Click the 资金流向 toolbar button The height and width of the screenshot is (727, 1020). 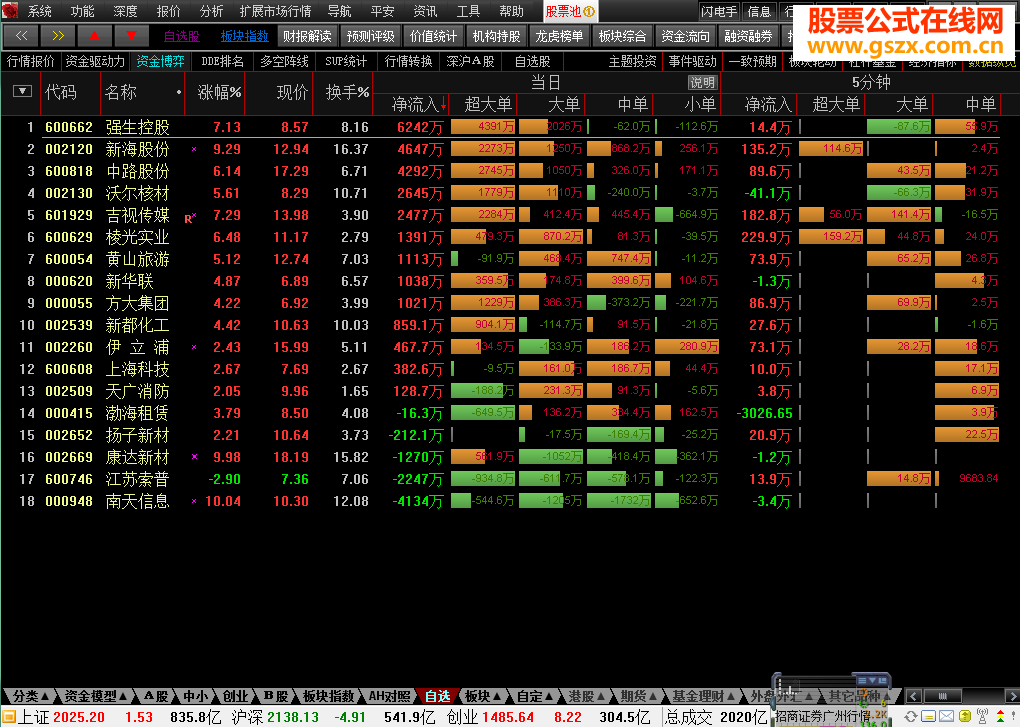685,36
